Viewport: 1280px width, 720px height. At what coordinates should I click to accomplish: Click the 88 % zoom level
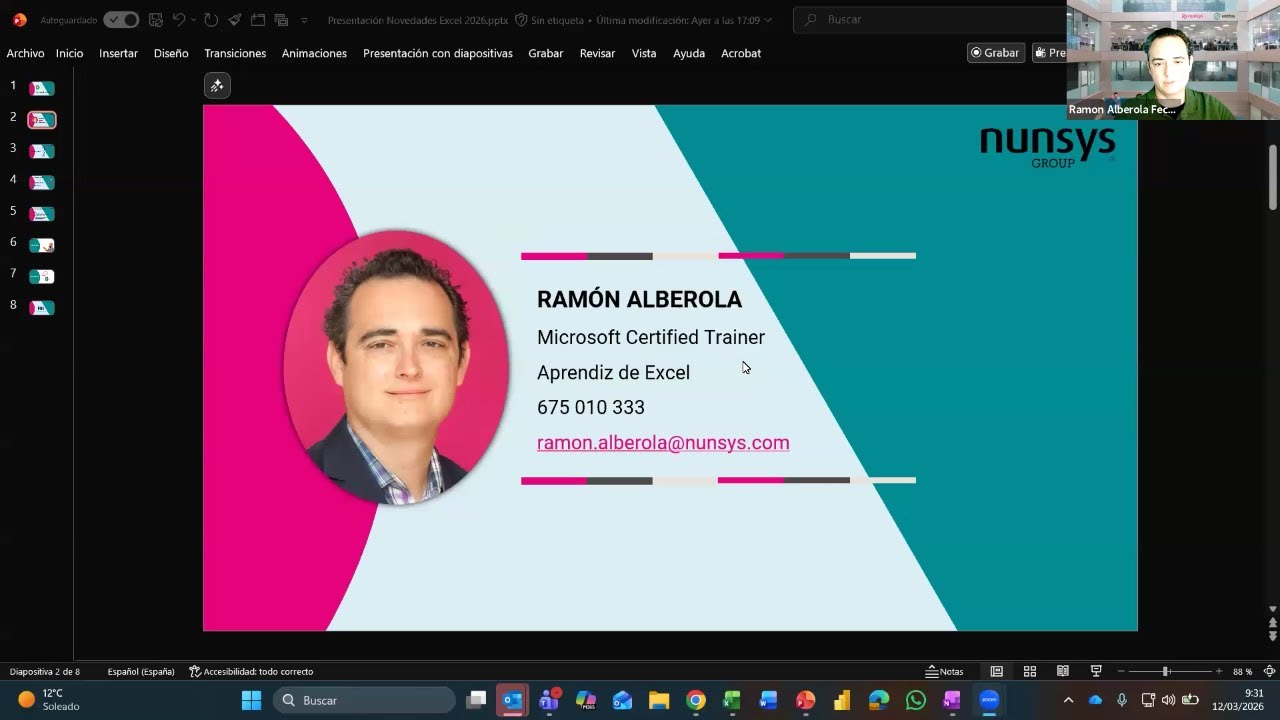[1242, 672]
